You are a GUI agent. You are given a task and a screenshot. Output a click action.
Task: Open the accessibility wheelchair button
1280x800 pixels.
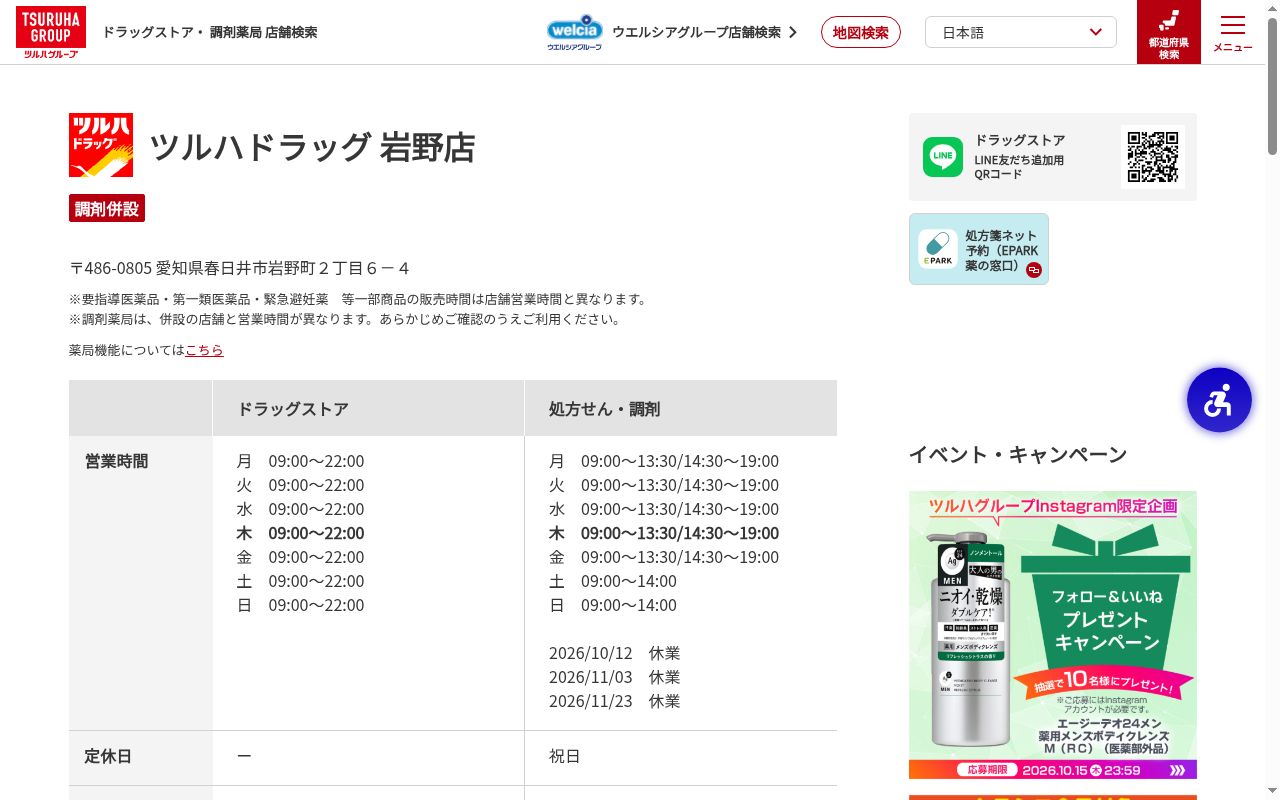(x=1219, y=400)
